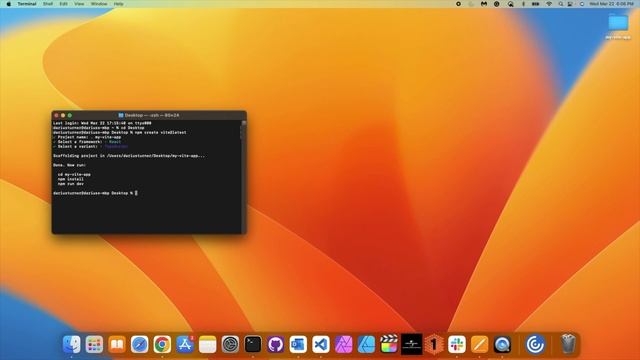Click the Terminal icon in the Dock
This screenshot has height=360, width=640.
[253, 344]
